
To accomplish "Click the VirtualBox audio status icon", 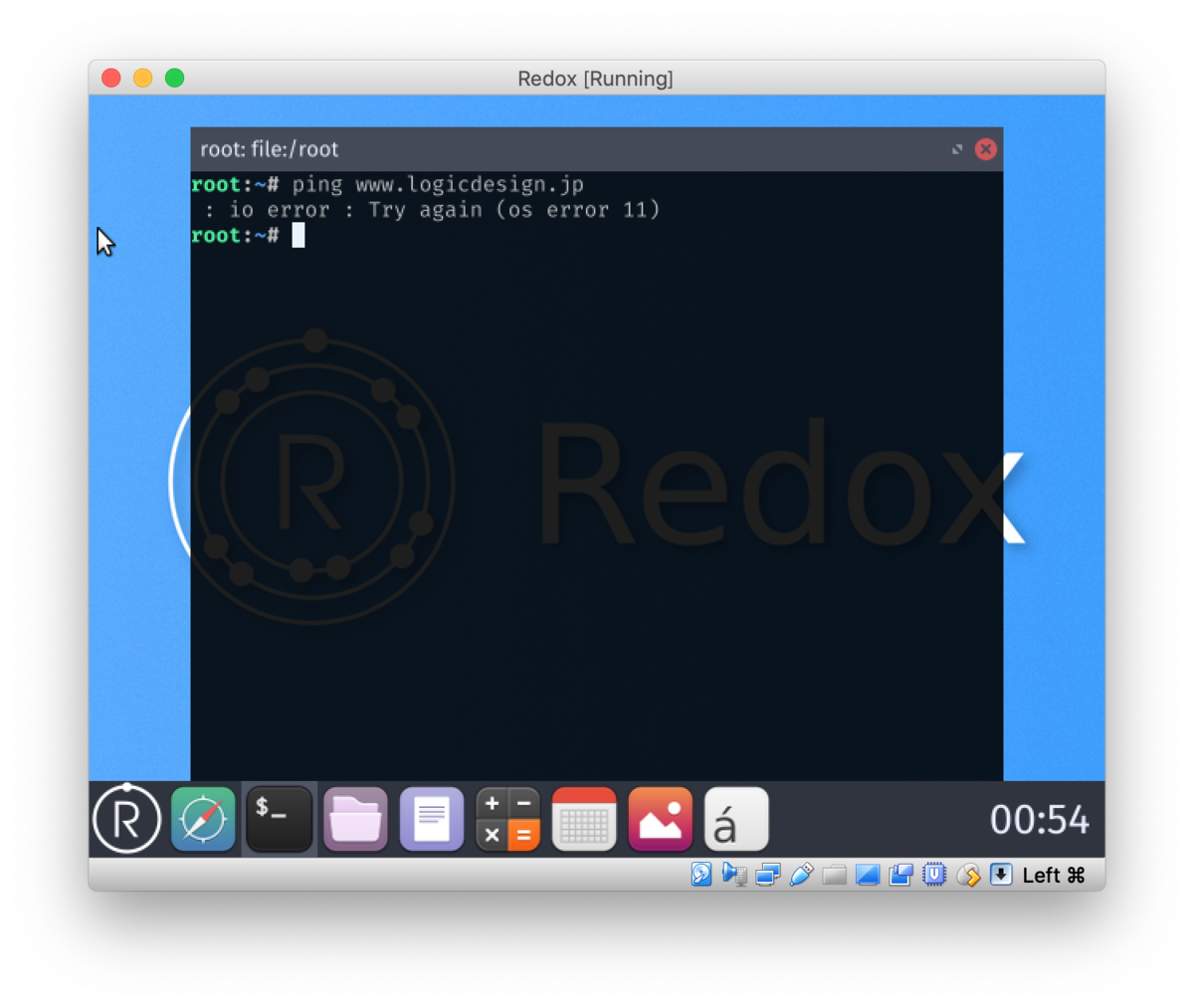I will (734, 875).
